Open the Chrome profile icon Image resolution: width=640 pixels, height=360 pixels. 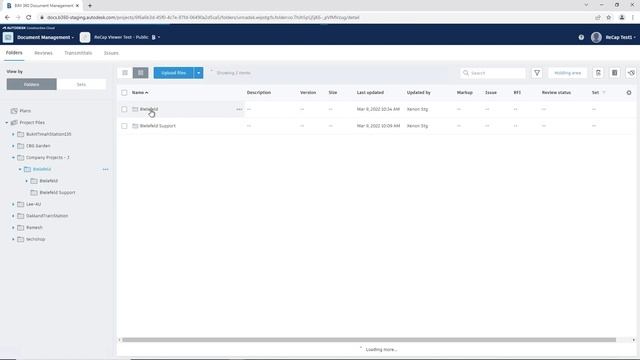(622, 17)
